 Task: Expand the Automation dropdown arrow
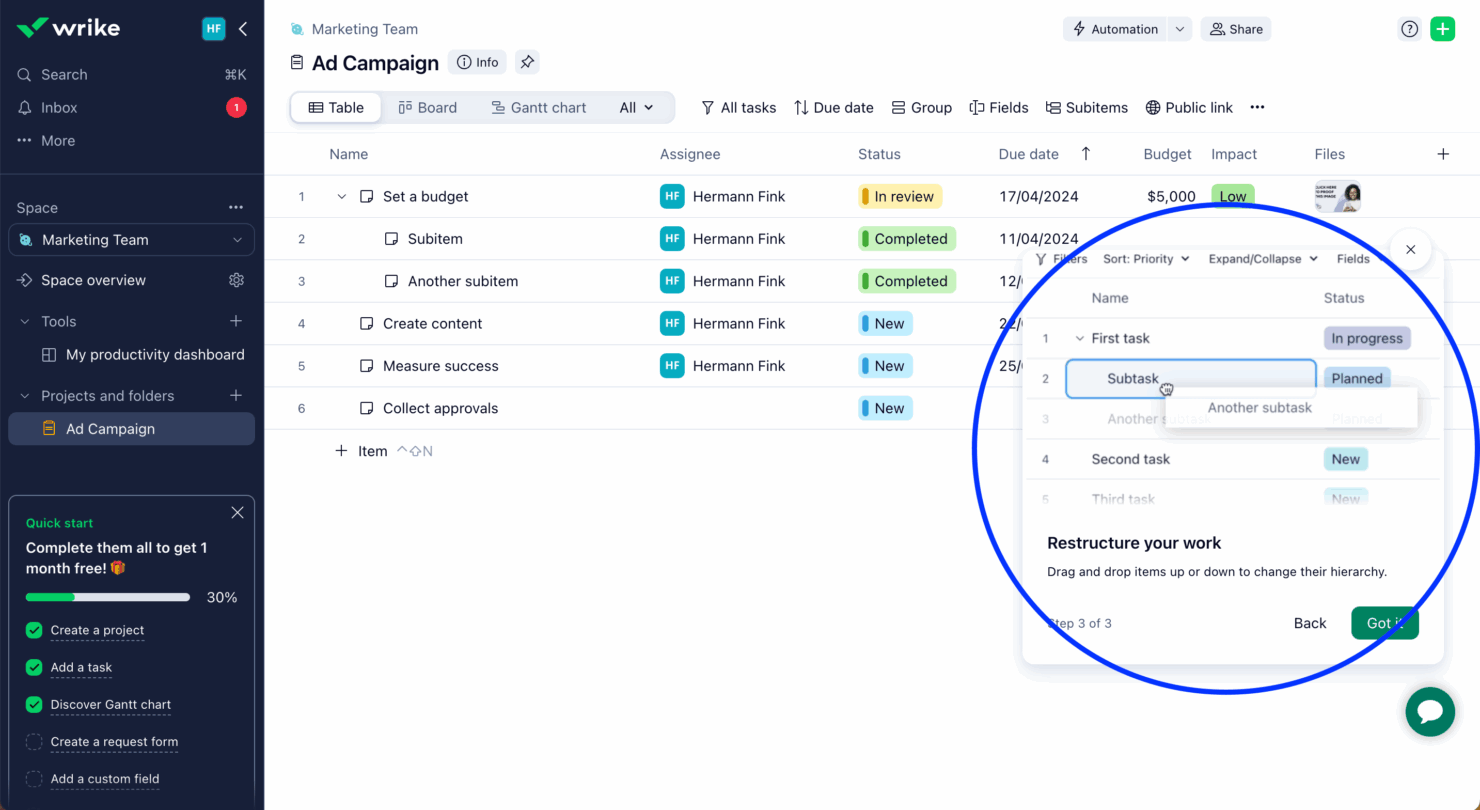coord(1180,29)
